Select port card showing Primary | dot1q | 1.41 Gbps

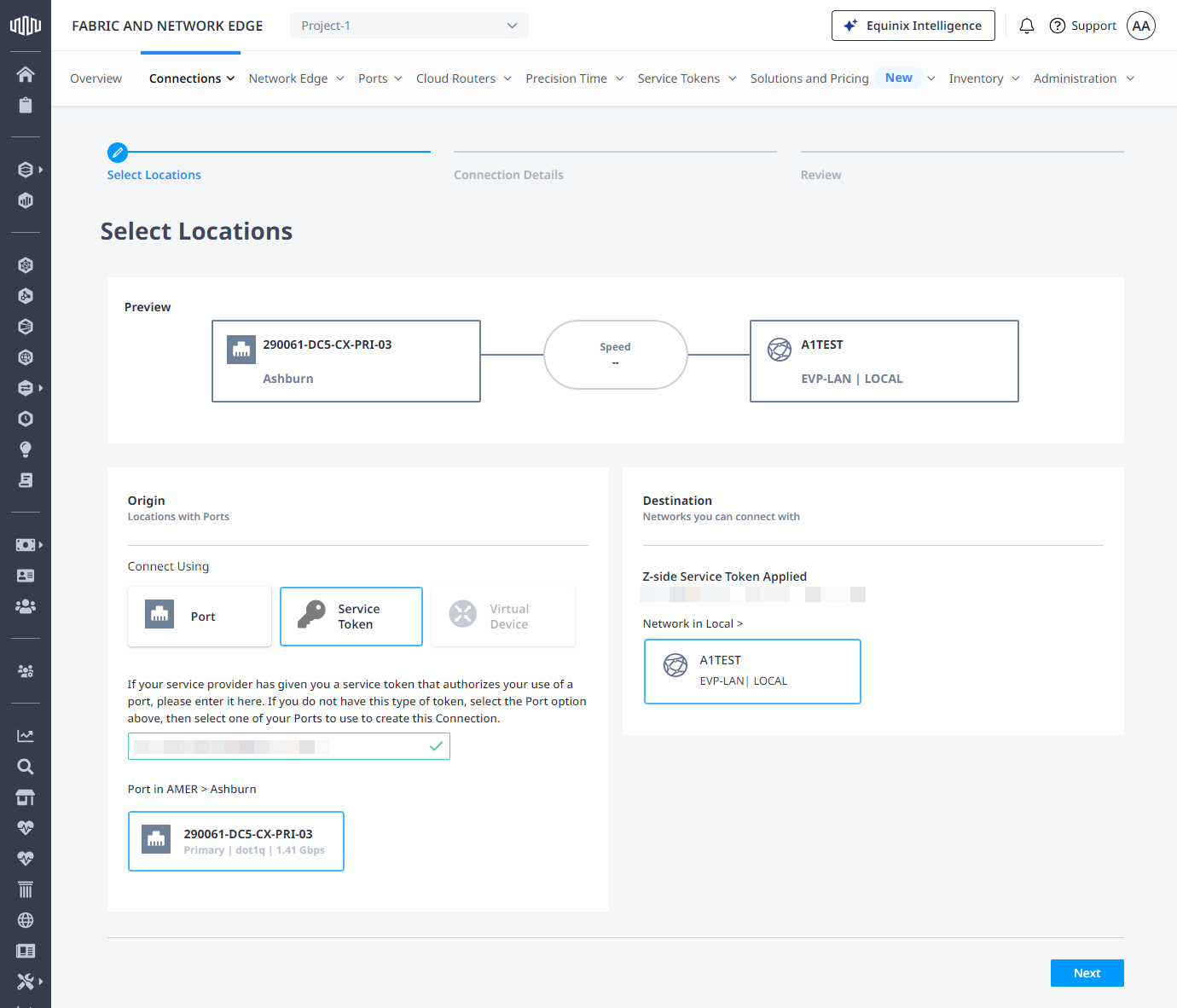(236, 841)
